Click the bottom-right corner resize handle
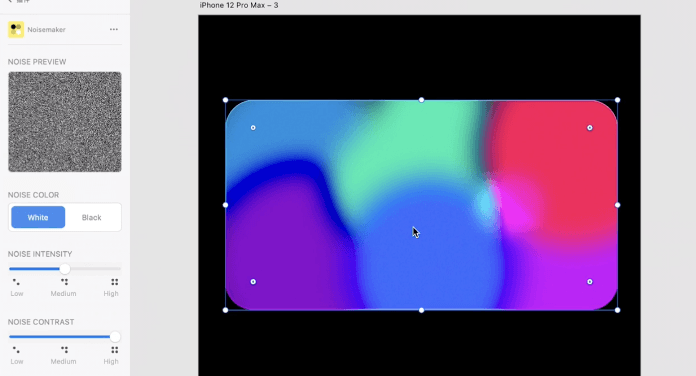This screenshot has height=376, width=696. pos(617,310)
